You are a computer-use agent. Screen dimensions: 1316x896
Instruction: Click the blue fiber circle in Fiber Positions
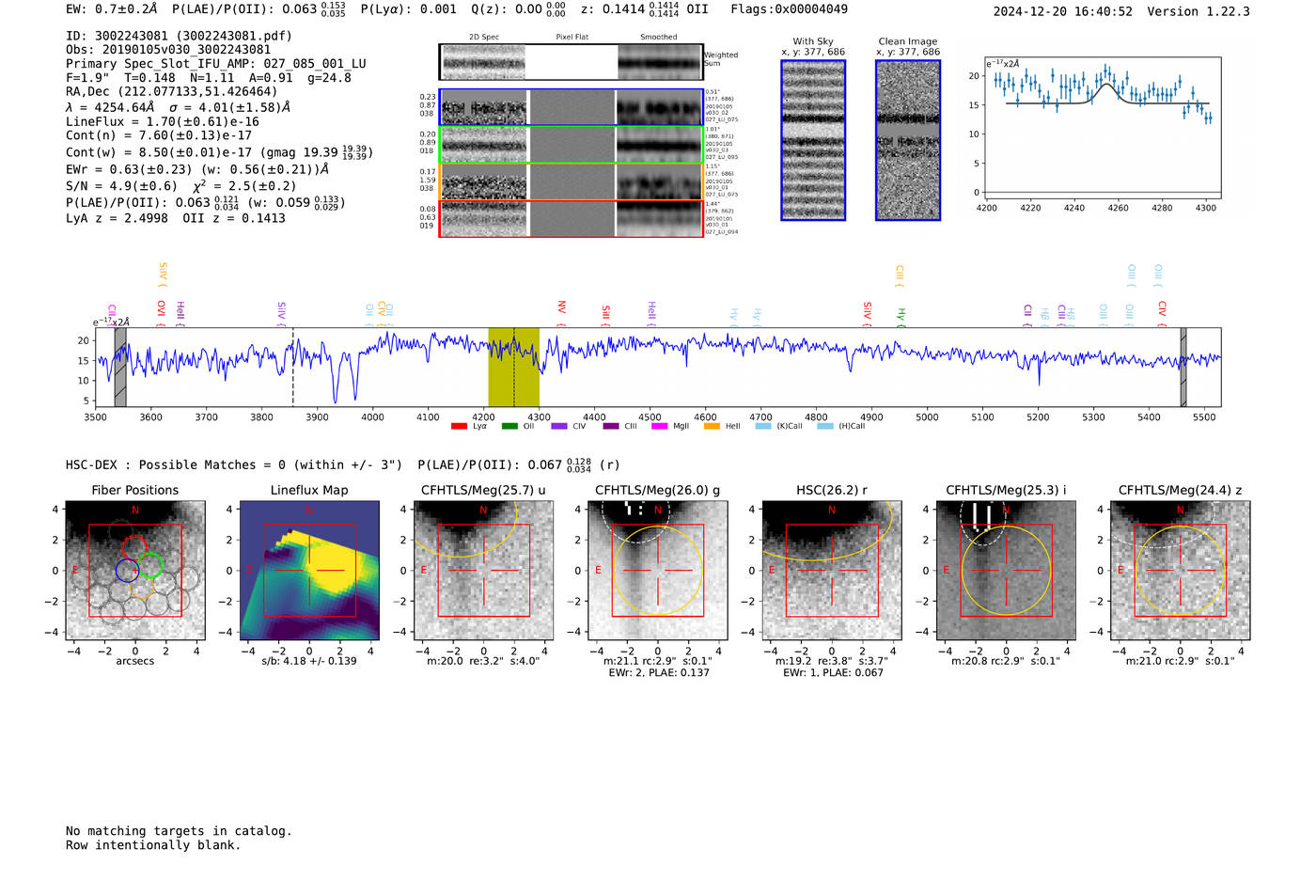point(128,570)
